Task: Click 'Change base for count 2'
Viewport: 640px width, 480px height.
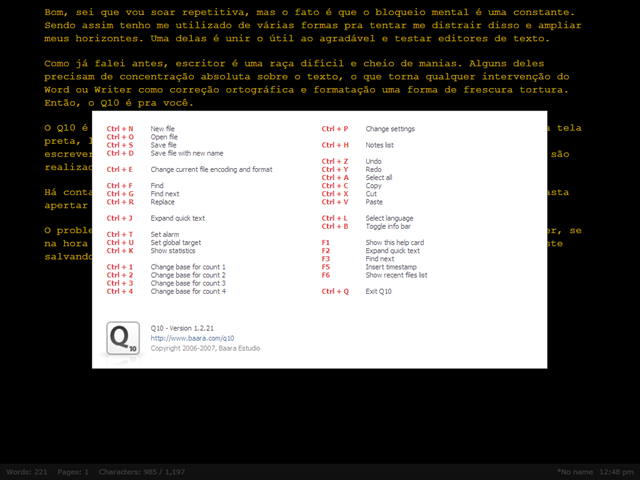Action: tap(188, 275)
